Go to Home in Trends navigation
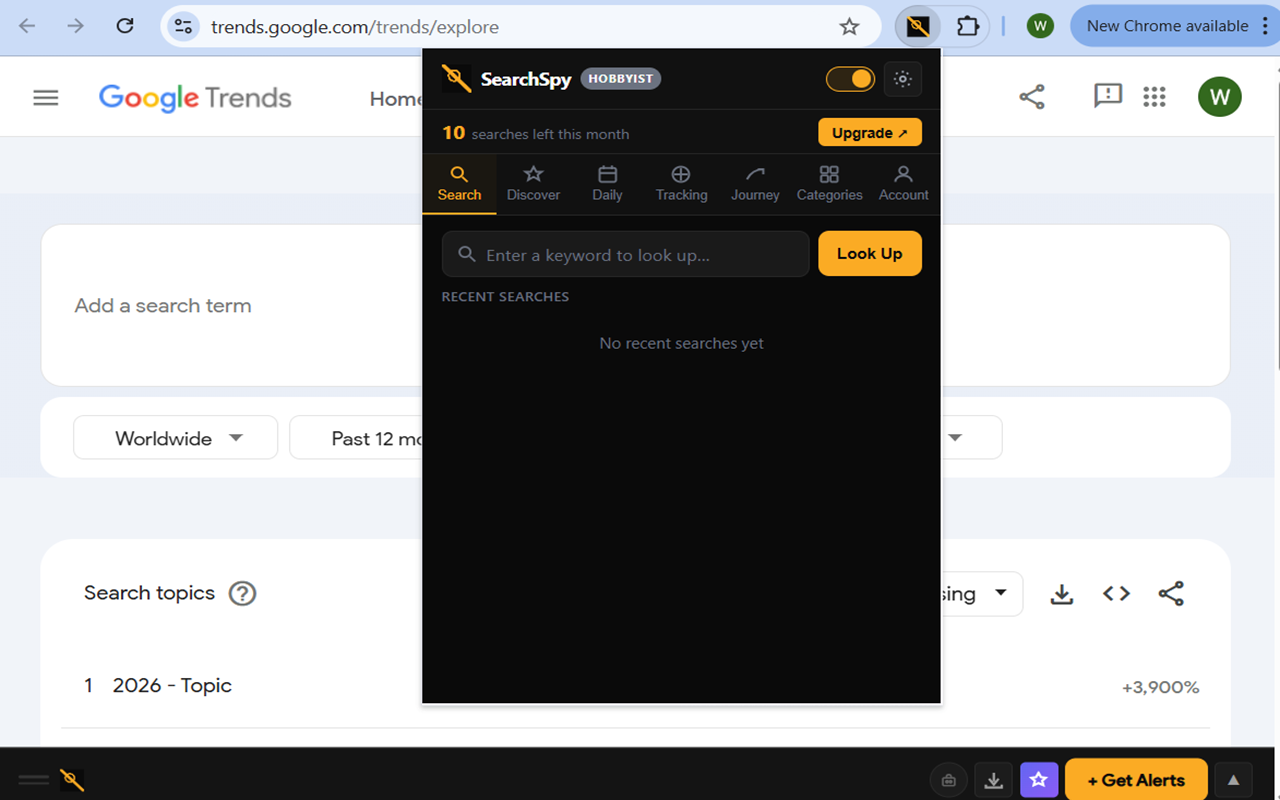Image resolution: width=1280 pixels, height=800 pixels. click(395, 98)
